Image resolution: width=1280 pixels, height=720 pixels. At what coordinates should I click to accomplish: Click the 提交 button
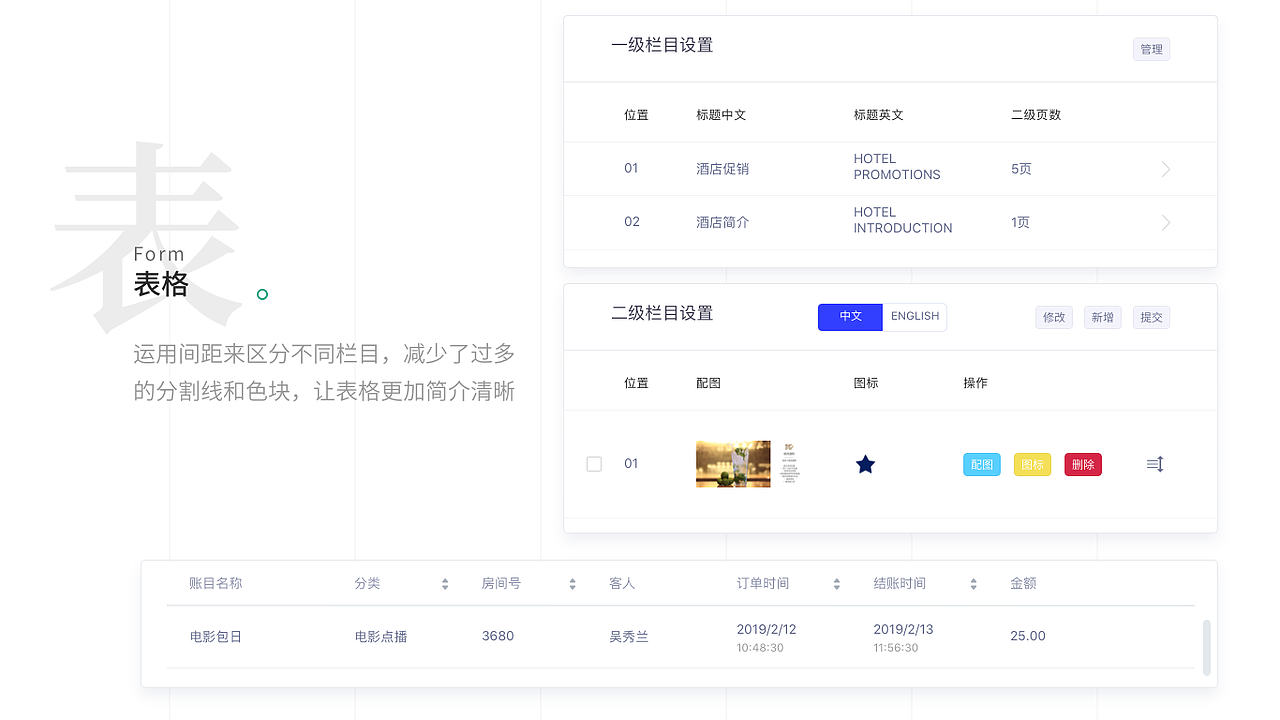coord(1151,317)
